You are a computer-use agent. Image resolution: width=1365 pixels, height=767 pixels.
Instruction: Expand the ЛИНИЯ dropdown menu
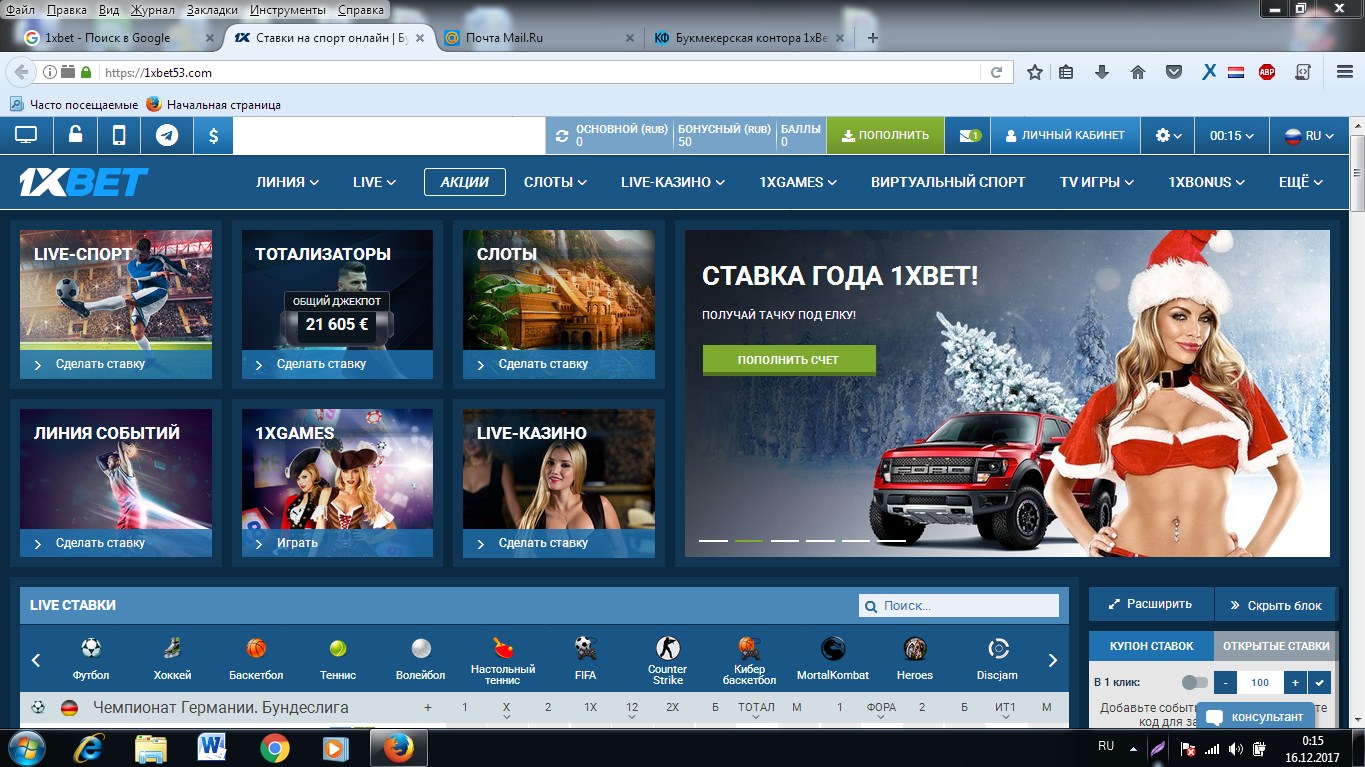point(287,182)
